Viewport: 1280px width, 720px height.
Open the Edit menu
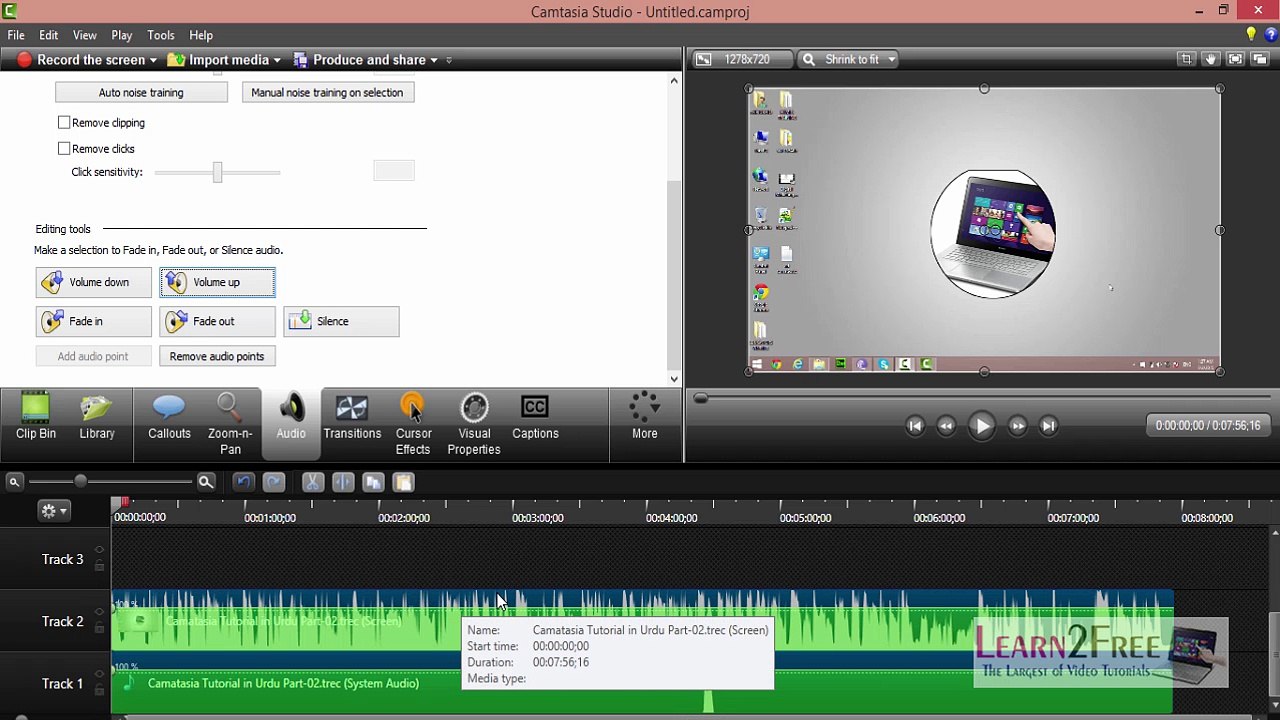pyautogui.click(x=48, y=35)
